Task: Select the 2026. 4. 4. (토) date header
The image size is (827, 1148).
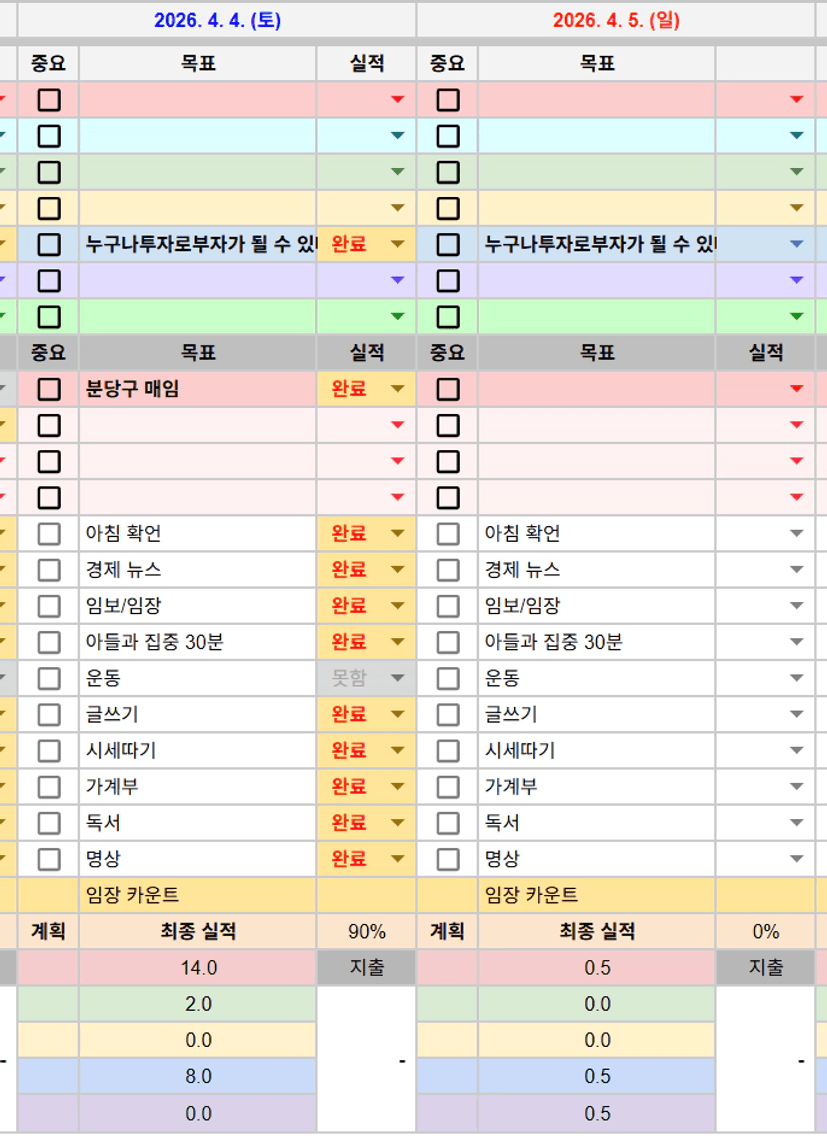Action: (x=217, y=20)
